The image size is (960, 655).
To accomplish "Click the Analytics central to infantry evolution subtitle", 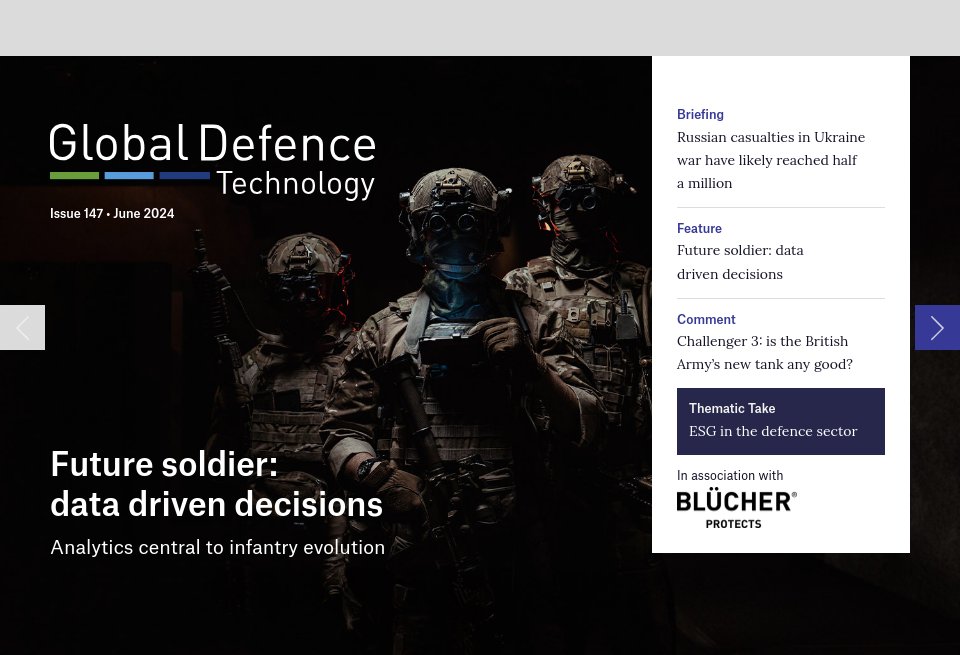I will pyautogui.click(x=217, y=547).
